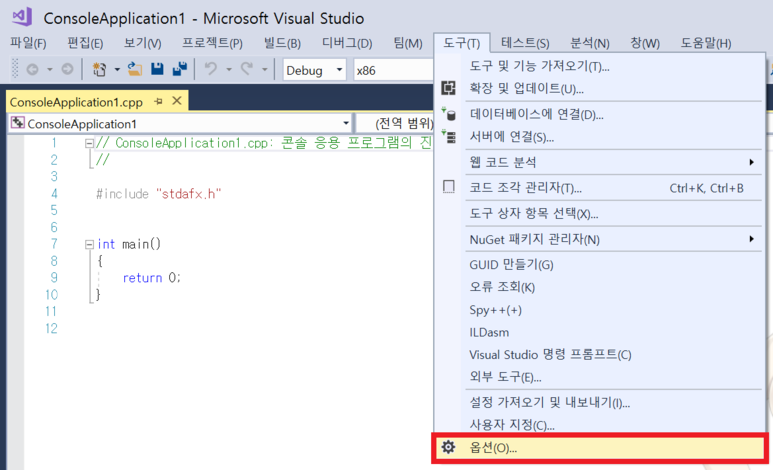773x470 pixels.
Task: Select Visual Studio 명령 프롬프트(C) entry
Action: point(599,355)
